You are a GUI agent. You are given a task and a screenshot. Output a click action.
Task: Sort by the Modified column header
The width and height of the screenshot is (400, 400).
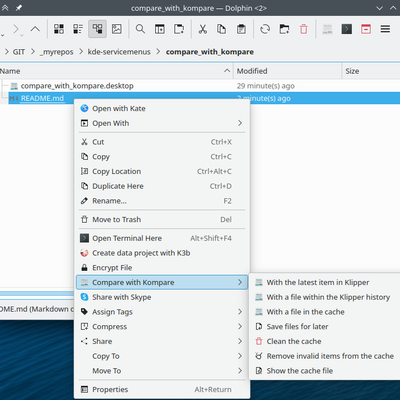288,71
